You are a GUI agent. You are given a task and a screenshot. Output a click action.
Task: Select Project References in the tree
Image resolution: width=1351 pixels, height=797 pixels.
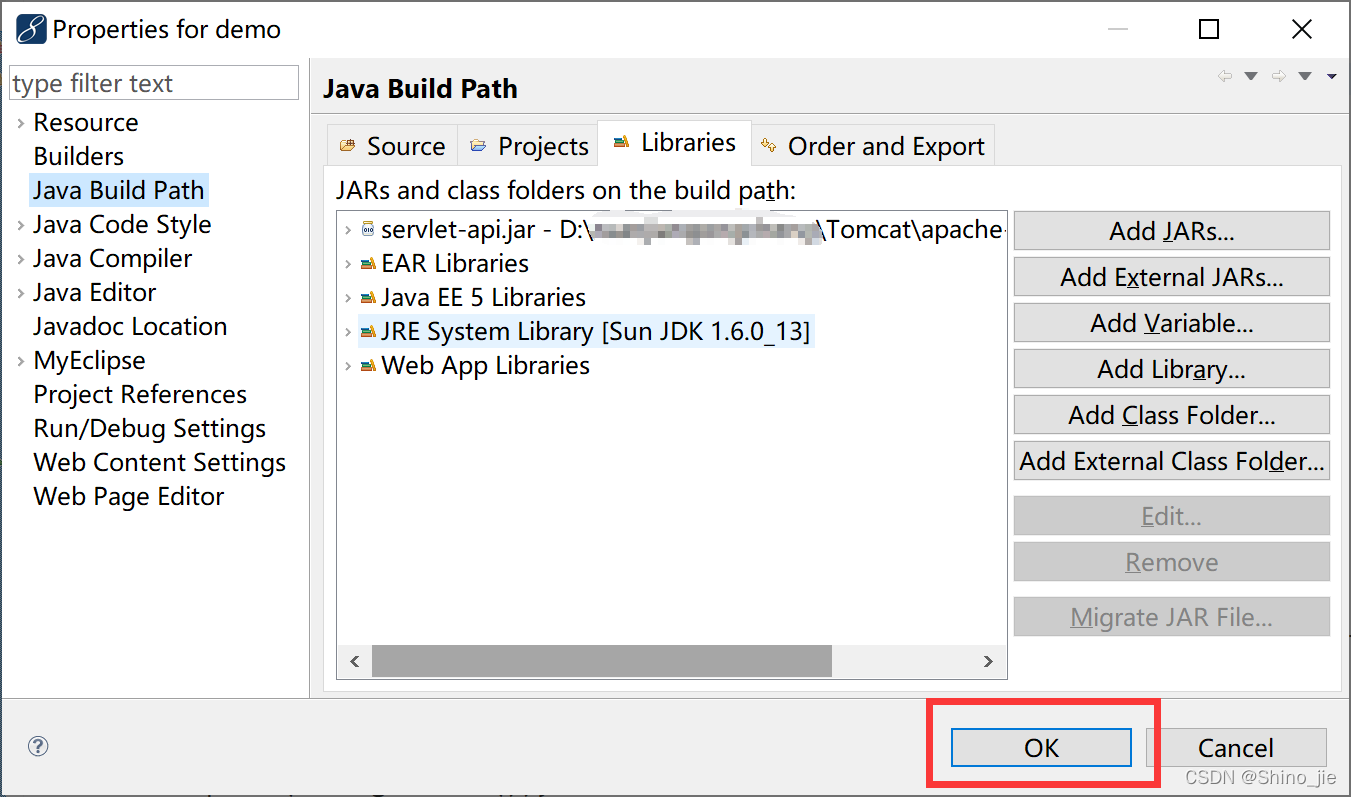(x=140, y=395)
